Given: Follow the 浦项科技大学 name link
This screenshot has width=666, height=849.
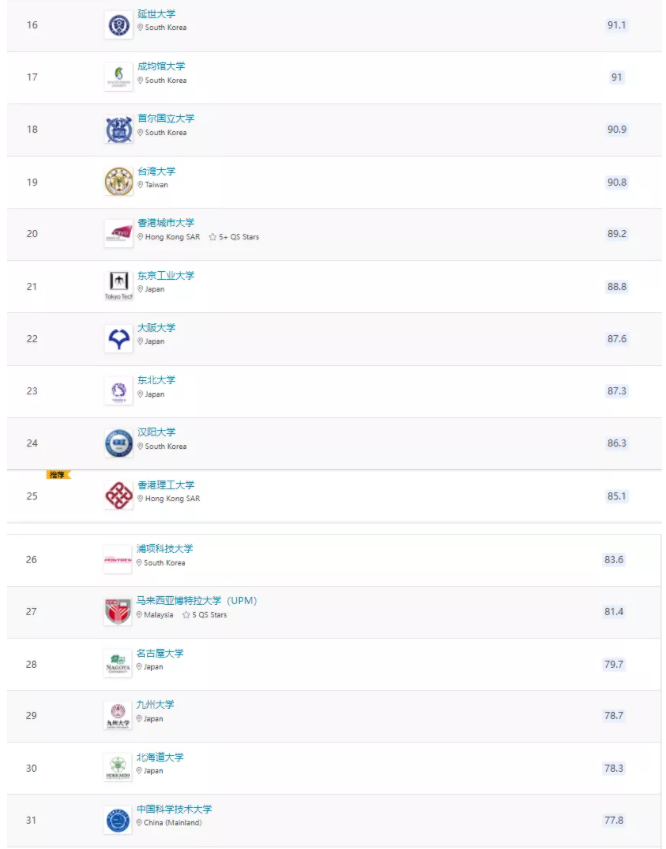Looking at the screenshot, I should [x=164, y=548].
